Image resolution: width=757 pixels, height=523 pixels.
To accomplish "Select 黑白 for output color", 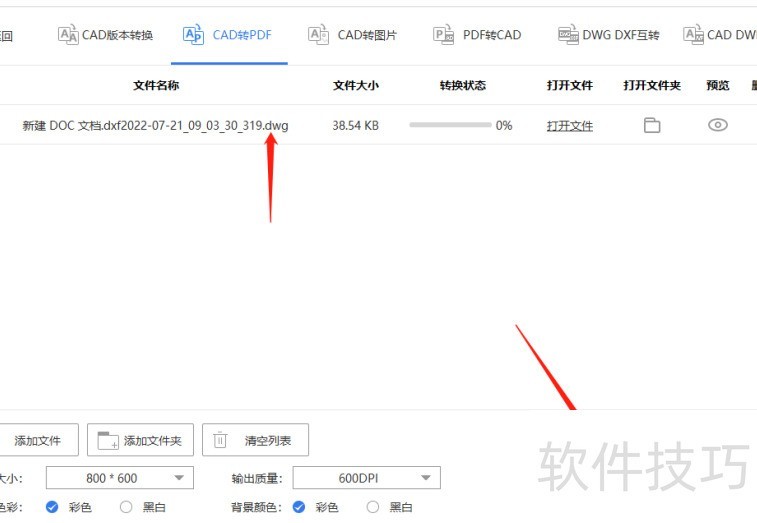I will (126, 507).
